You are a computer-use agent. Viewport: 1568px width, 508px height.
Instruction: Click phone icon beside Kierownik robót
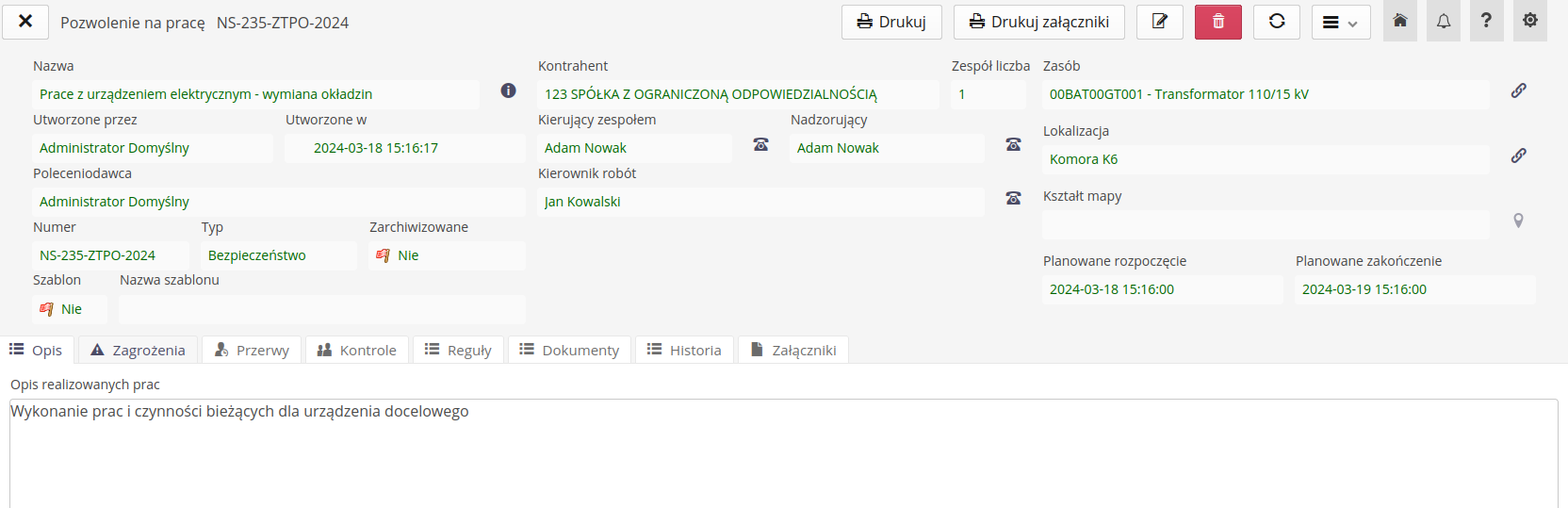point(1013,198)
